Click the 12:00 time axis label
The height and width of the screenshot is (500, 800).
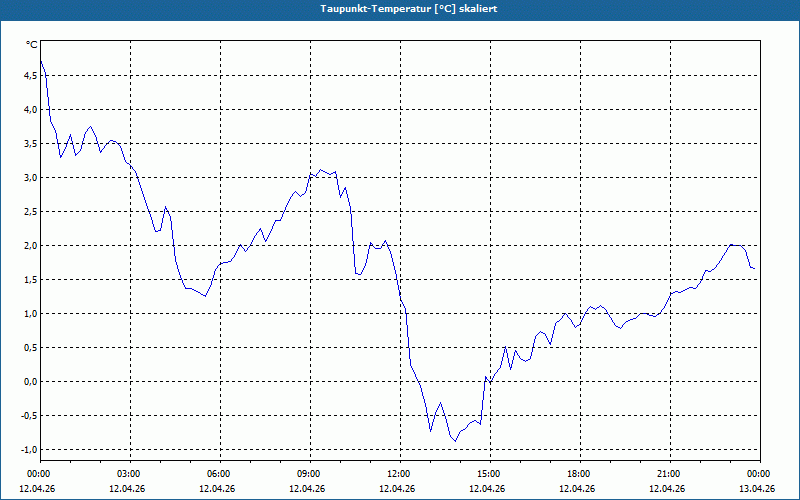400,474
